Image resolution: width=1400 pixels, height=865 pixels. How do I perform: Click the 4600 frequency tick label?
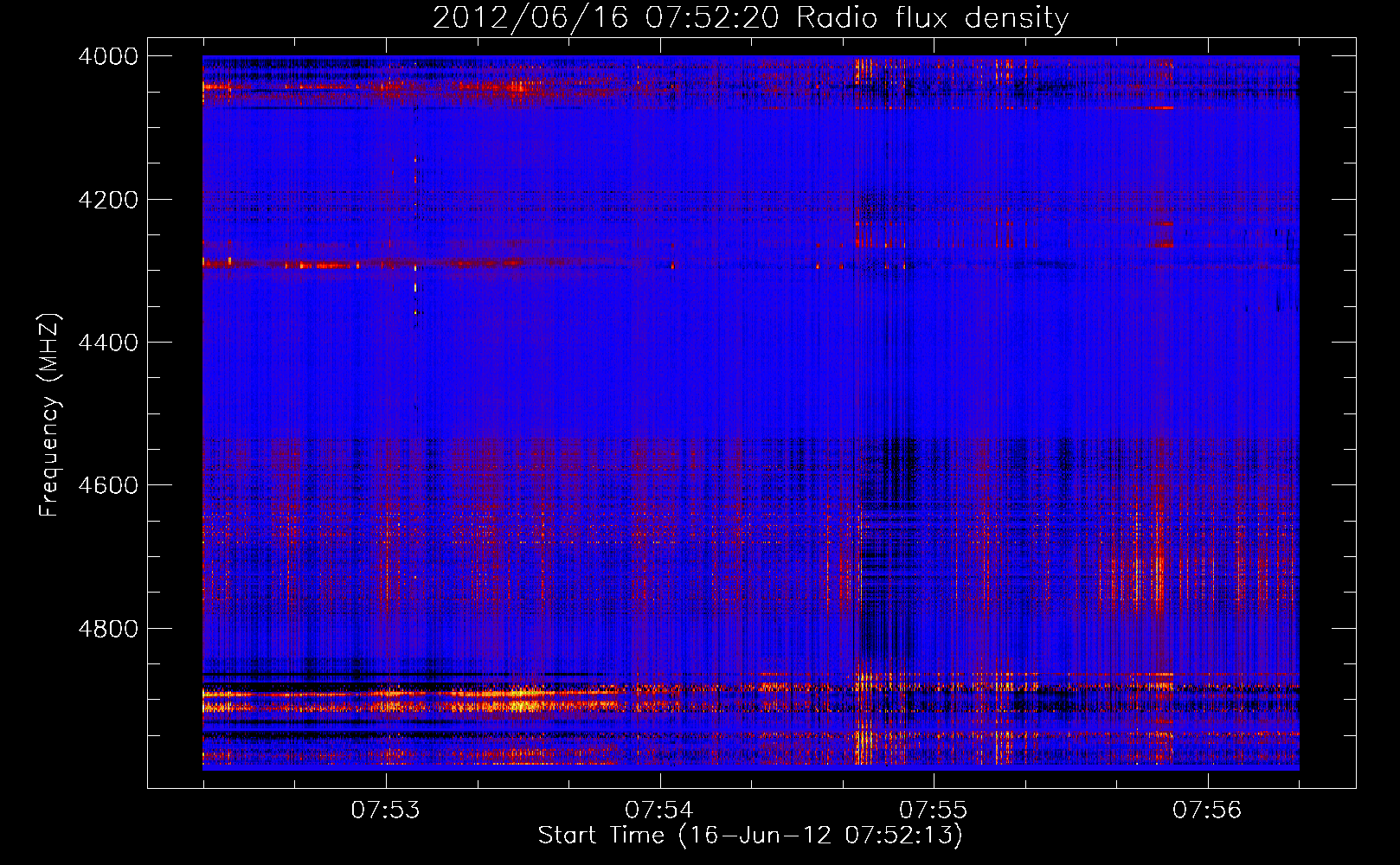[108, 485]
